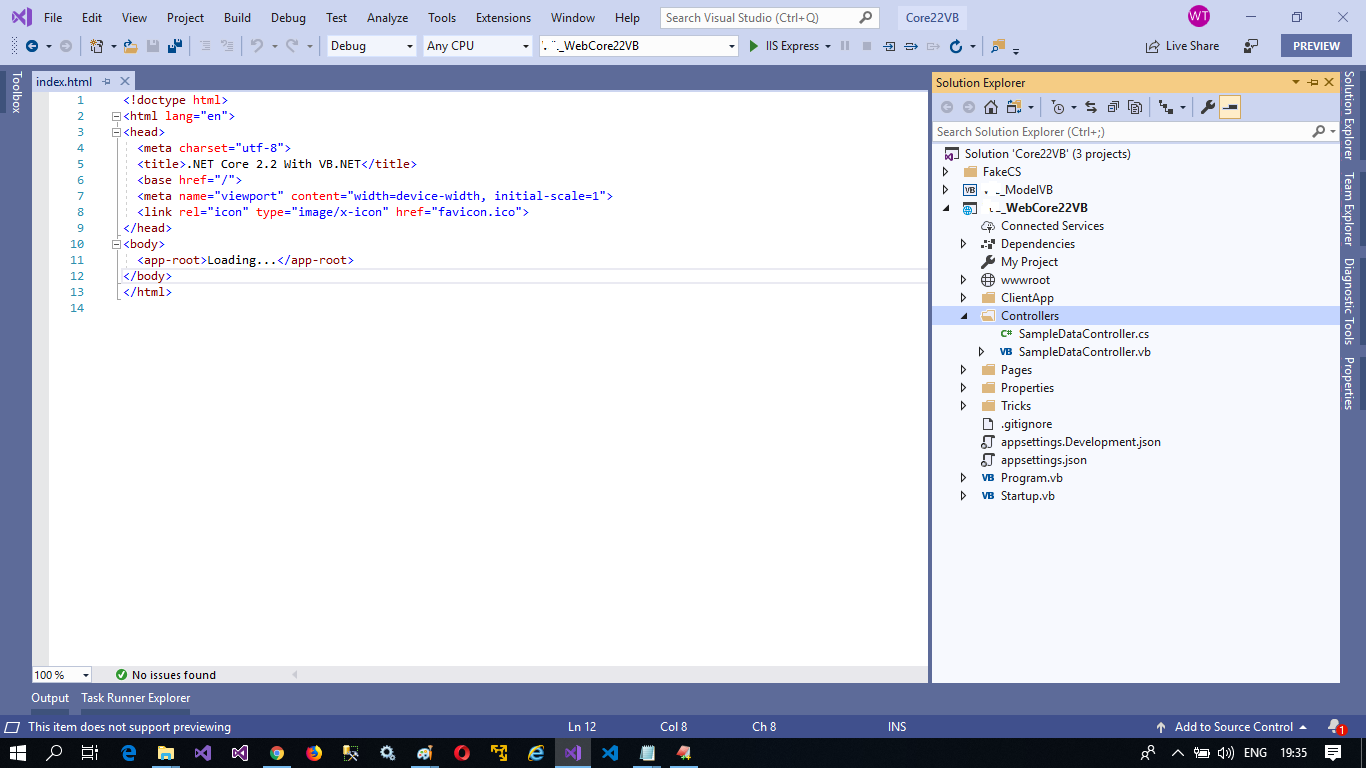Select SampleDataController.cs file
This screenshot has height=768, width=1366.
click(1083, 334)
